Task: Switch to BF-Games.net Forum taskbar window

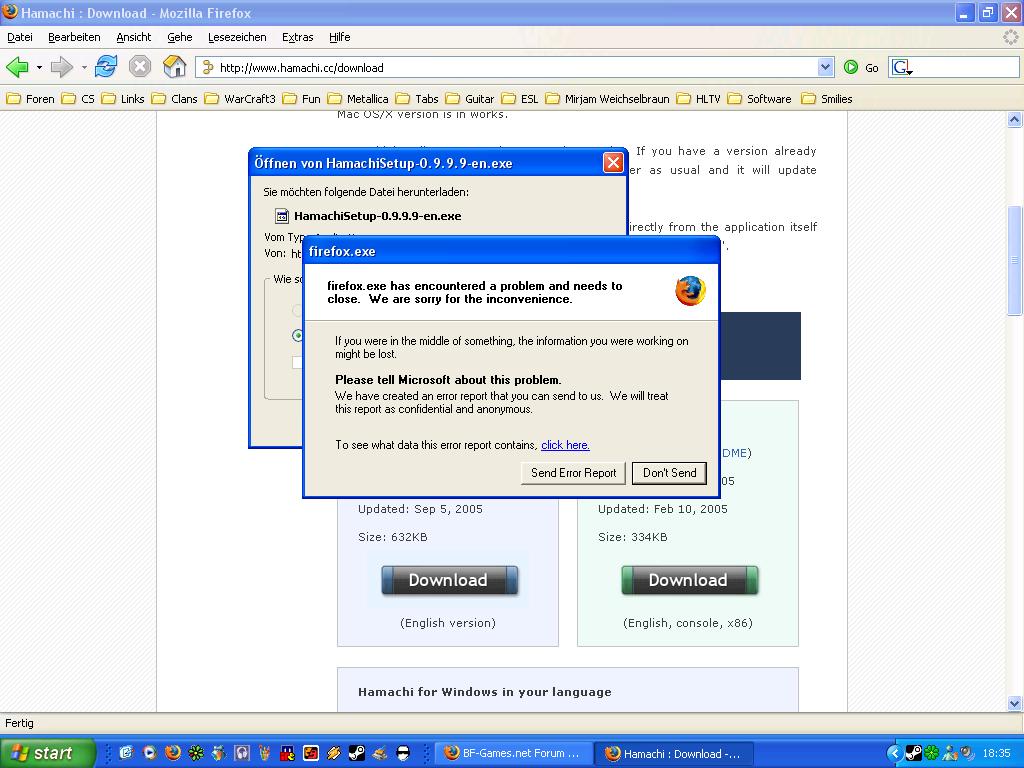Action: click(x=513, y=753)
